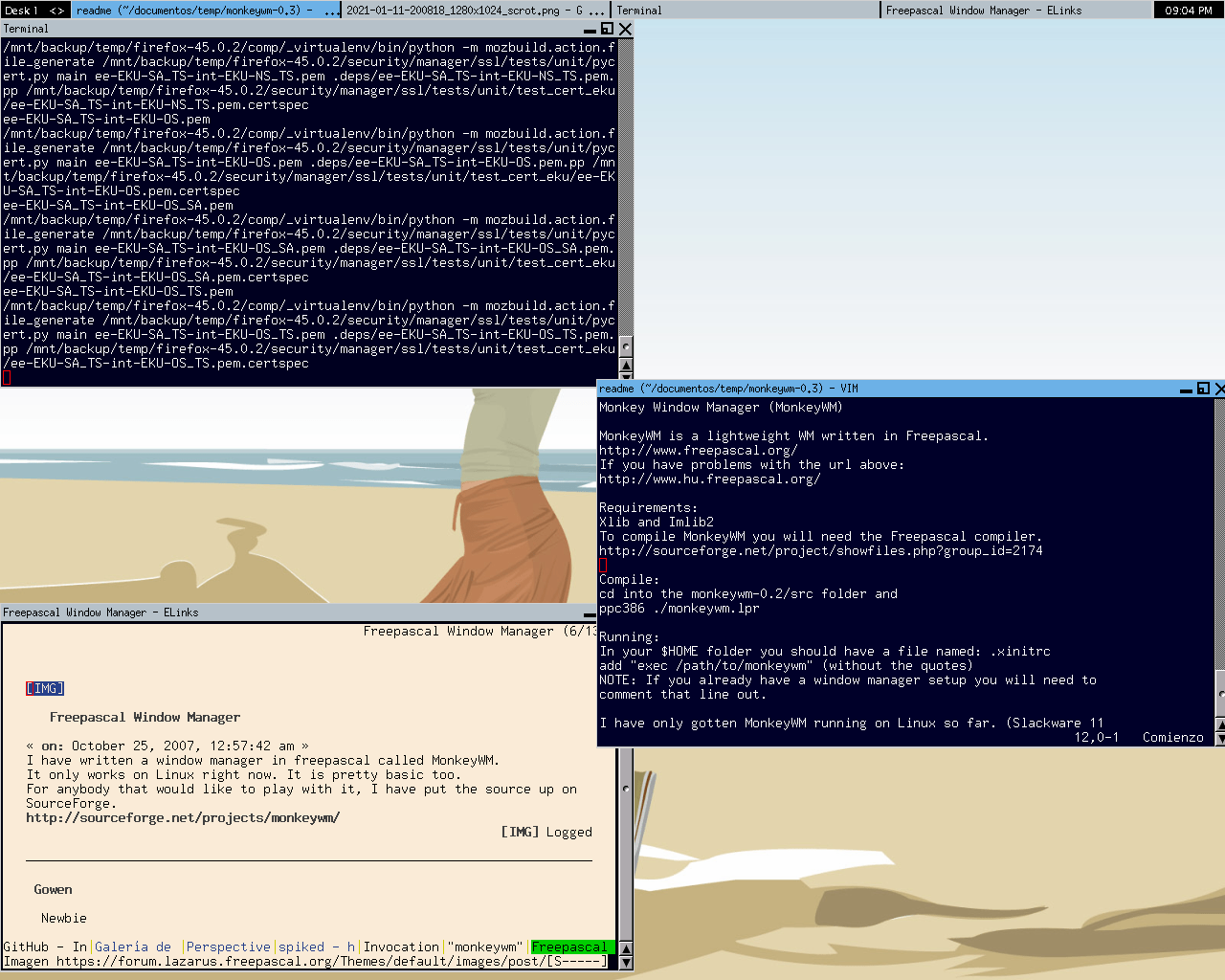Maximize the Terminal window
This screenshot has height=980, width=1225.
point(607,29)
